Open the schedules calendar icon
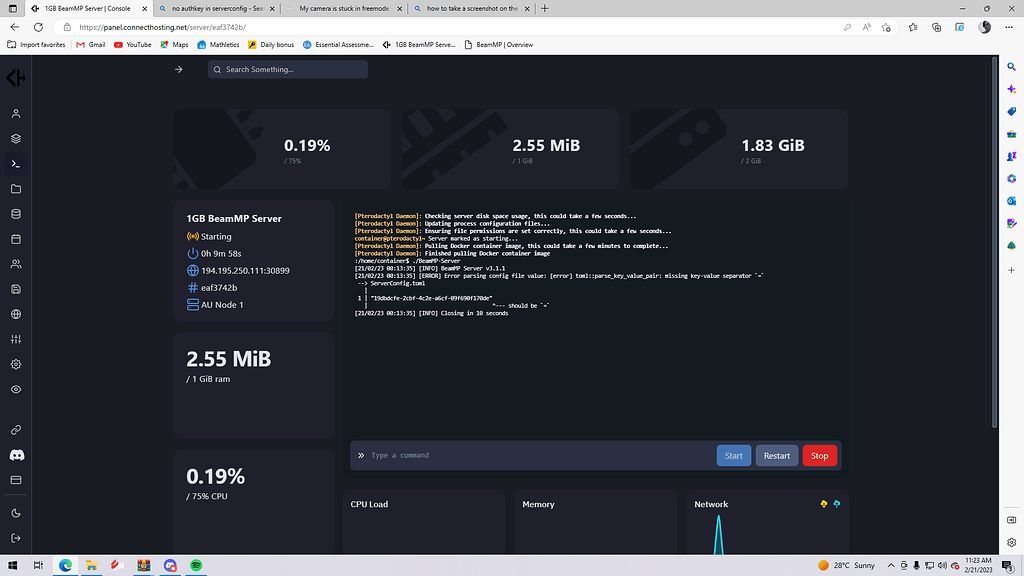 (x=16, y=239)
